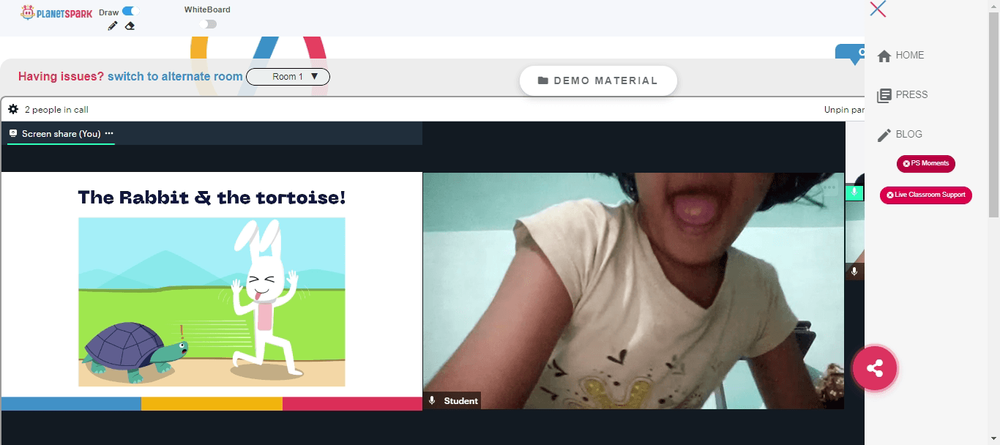
Task: Click the side participant microphone icon
Action: pyautogui.click(x=855, y=272)
